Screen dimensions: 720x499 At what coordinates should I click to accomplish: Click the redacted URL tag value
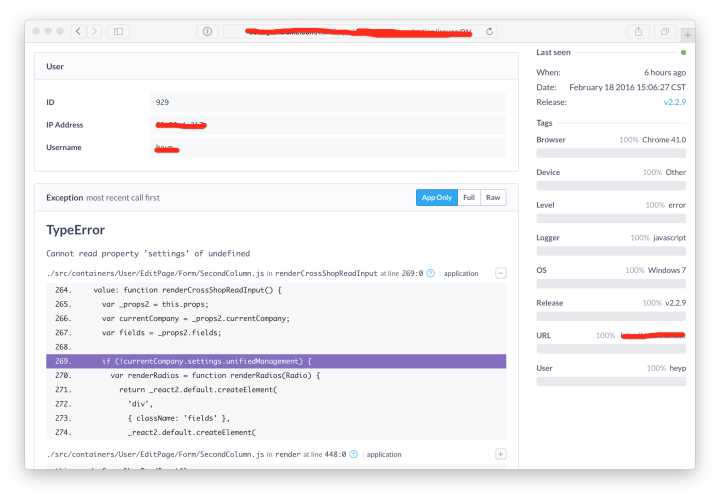pyautogui.click(x=652, y=336)
